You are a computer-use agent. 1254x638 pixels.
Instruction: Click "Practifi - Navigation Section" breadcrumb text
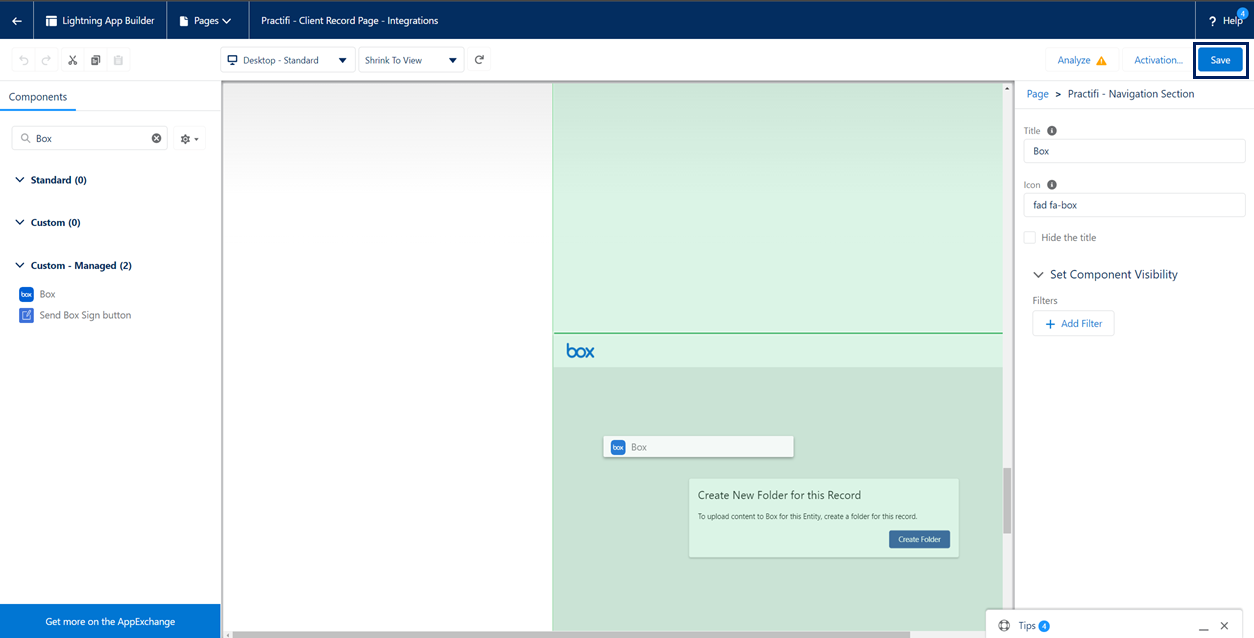pos(1131,94)
